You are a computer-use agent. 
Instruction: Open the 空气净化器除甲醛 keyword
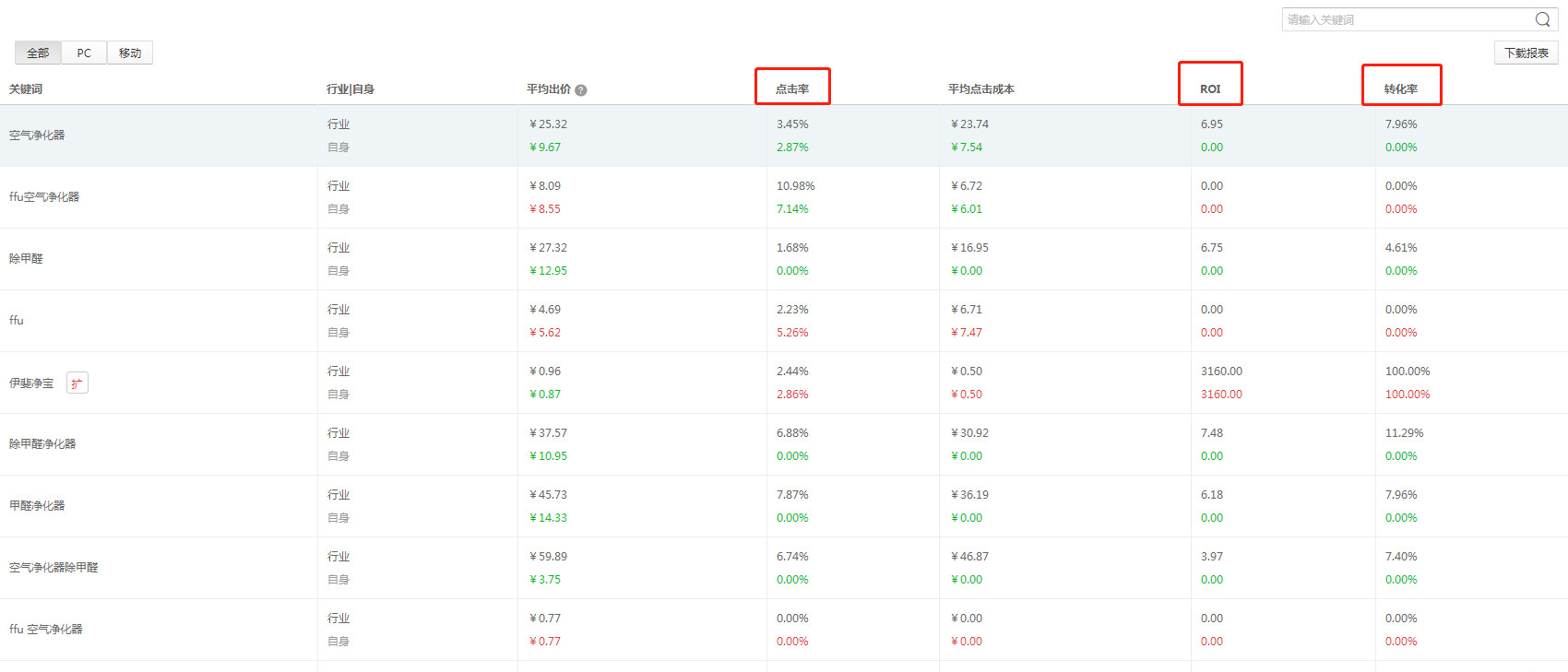point(53,568)
